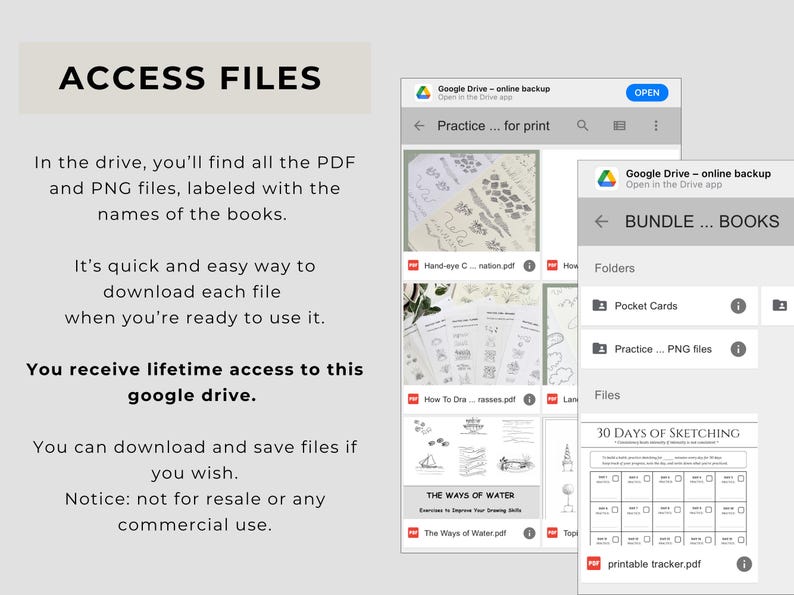Show info for printable tracker.pdf

click(743, 564)
